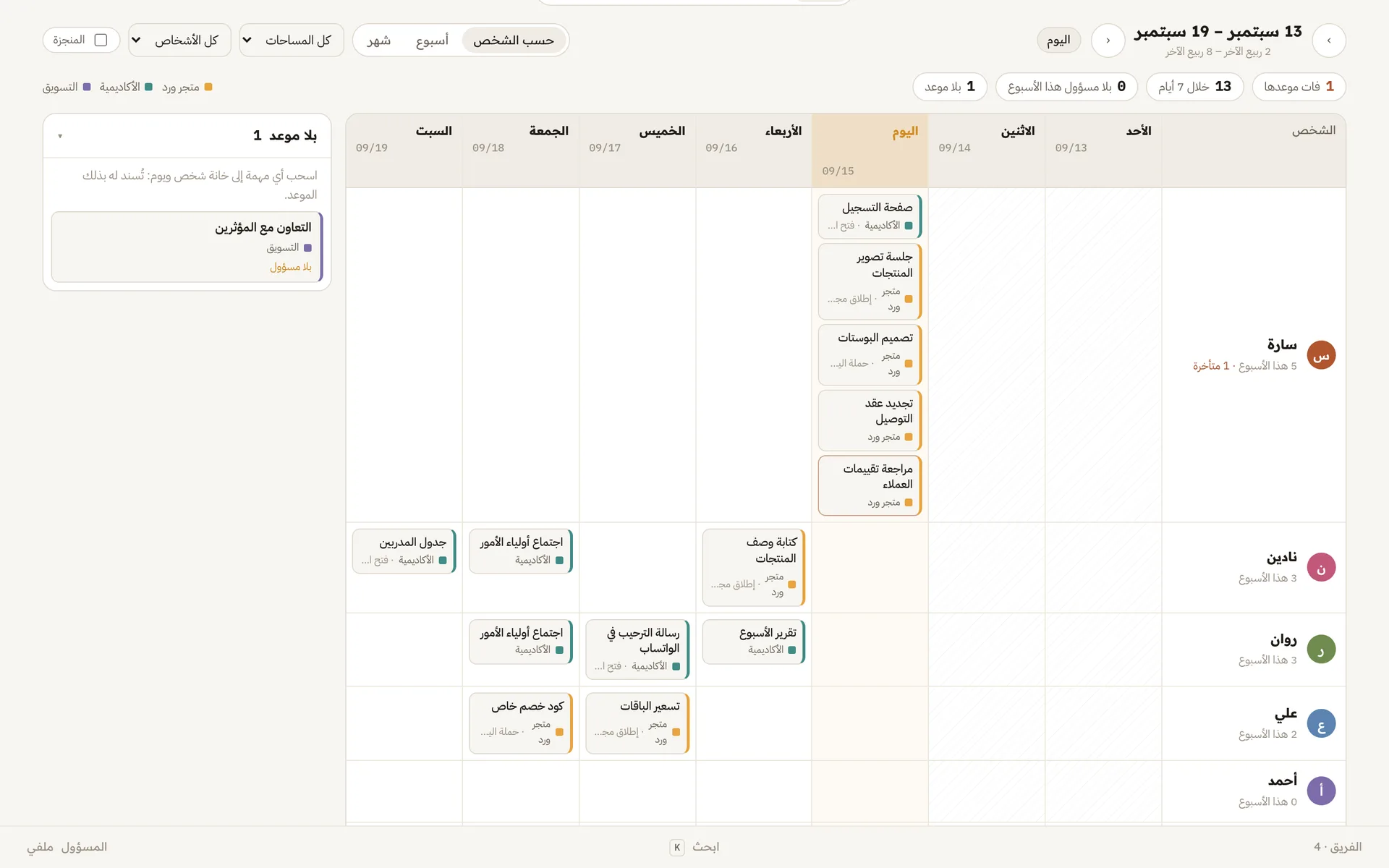The height and width of the screenshot is (868, 1389).
Task: Open Nadine's اجتماع أولياء الأمور card
Action: click(521, 551)
